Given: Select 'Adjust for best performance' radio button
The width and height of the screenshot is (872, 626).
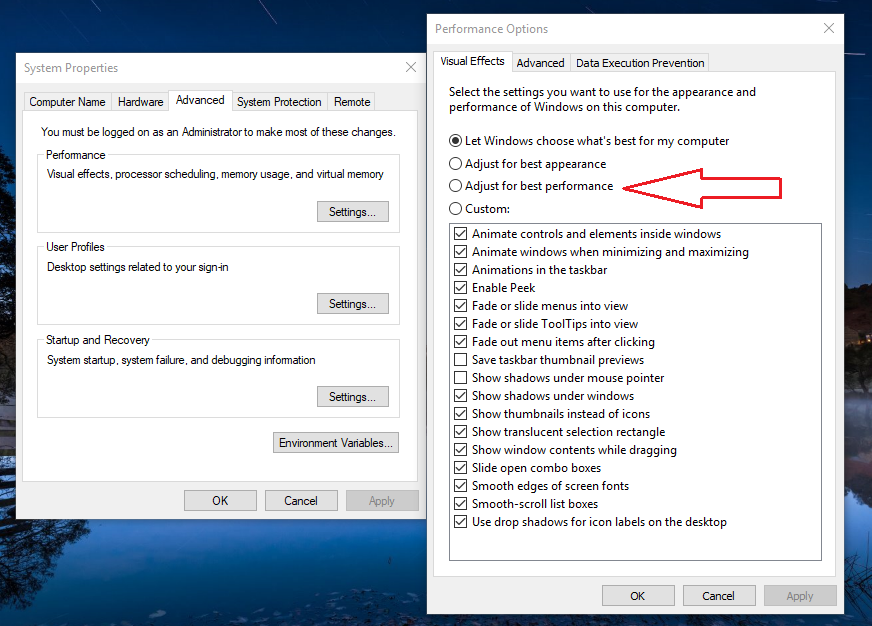Looking at the screenshot, I should [456, 186].
